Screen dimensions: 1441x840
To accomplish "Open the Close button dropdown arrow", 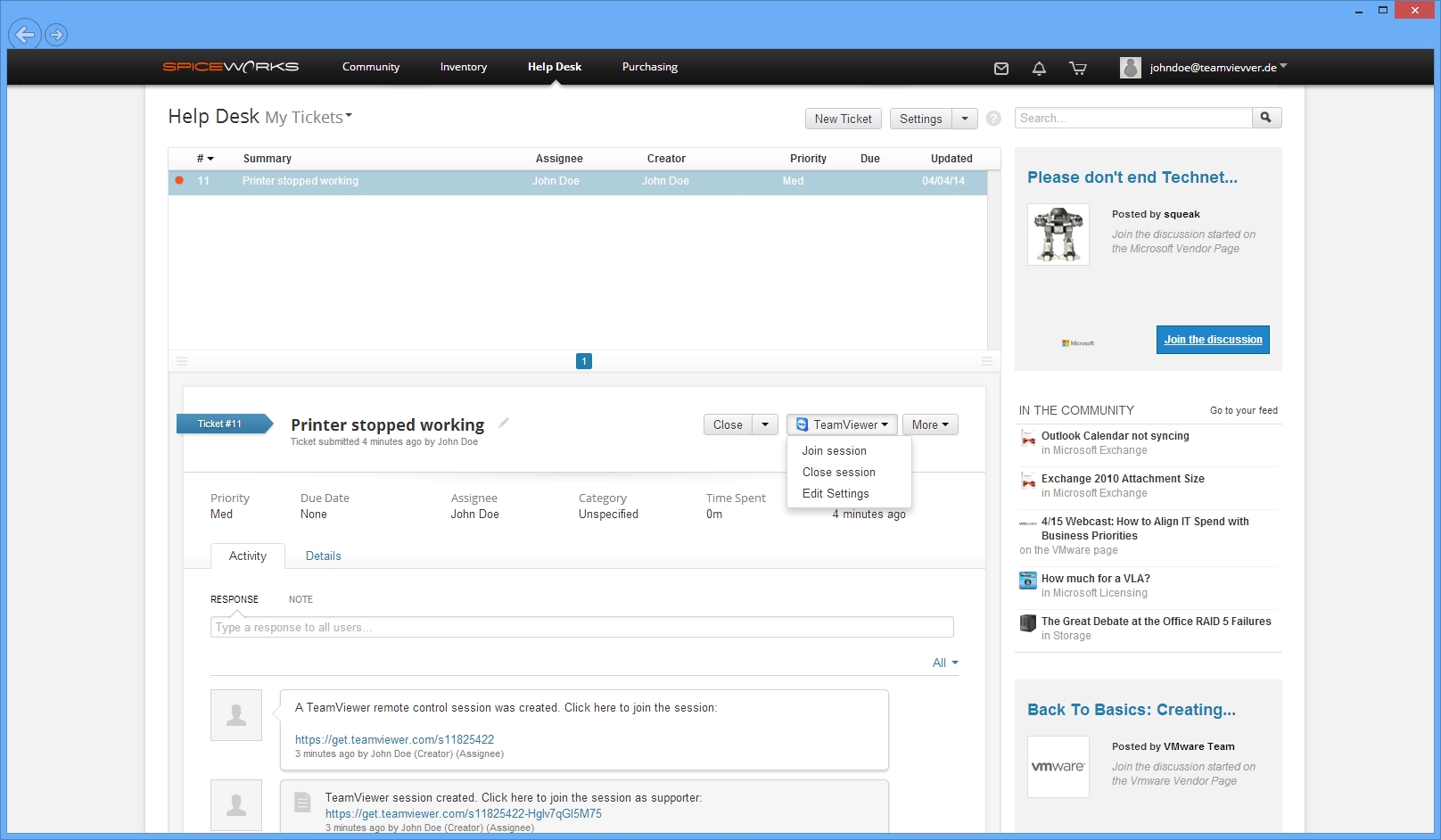I will click(x=765, y=424).
